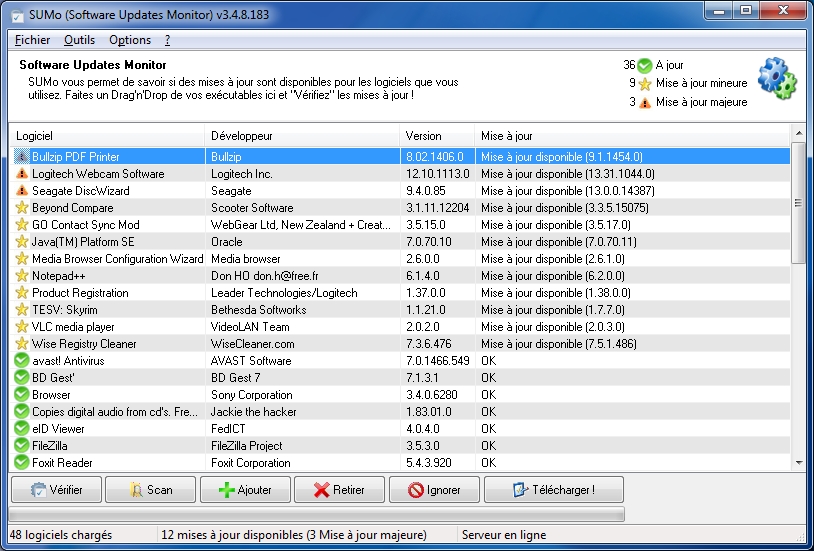Click the Sony Corporation developer cell
This screenshot has height=551, width=814.
(x=251, y=395)
